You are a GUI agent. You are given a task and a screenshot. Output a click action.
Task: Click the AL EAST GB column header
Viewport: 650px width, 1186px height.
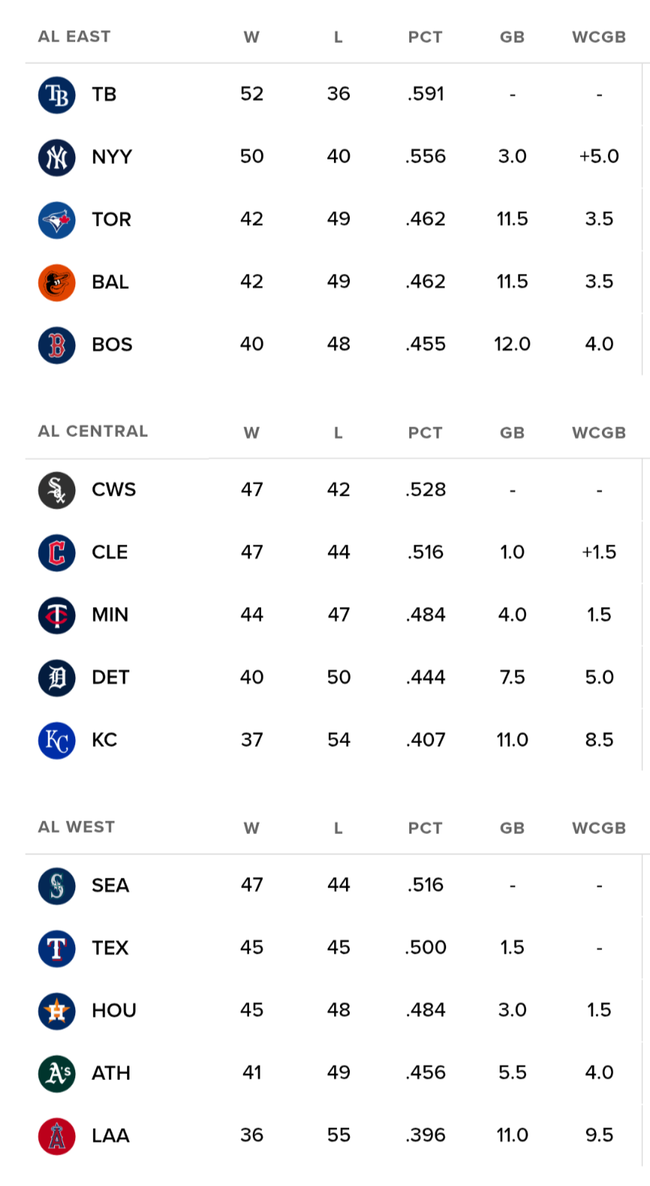click(512, 37)
